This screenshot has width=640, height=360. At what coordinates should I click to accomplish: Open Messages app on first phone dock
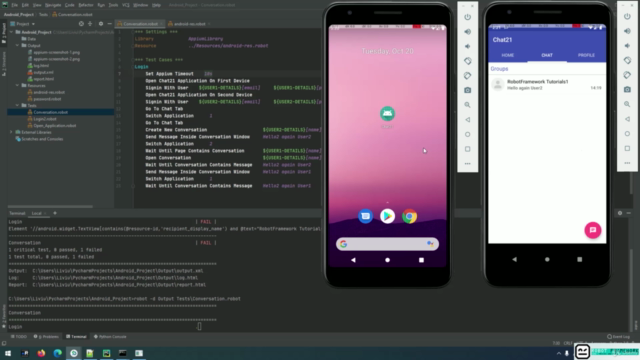[x=365, y=216]
